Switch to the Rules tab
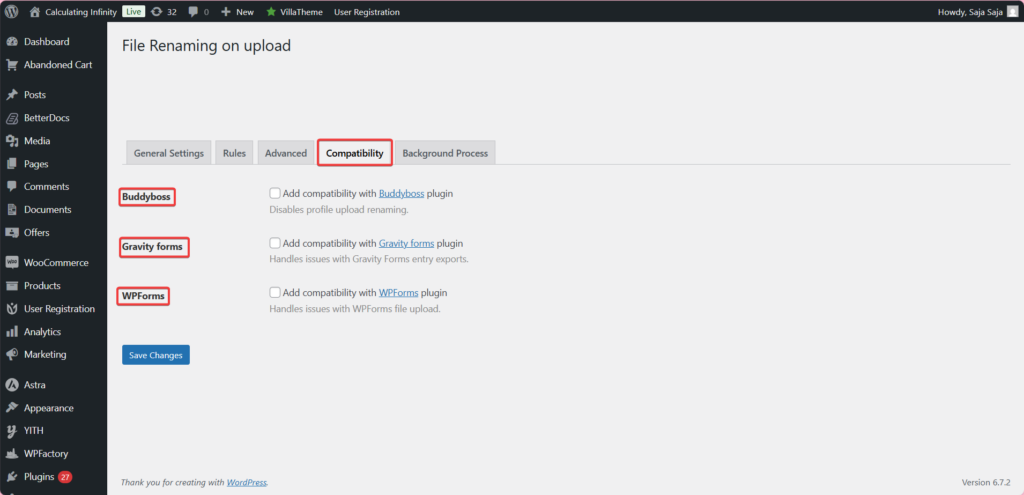The width and height of the screenshot is (1024, 495). point(234,153)
